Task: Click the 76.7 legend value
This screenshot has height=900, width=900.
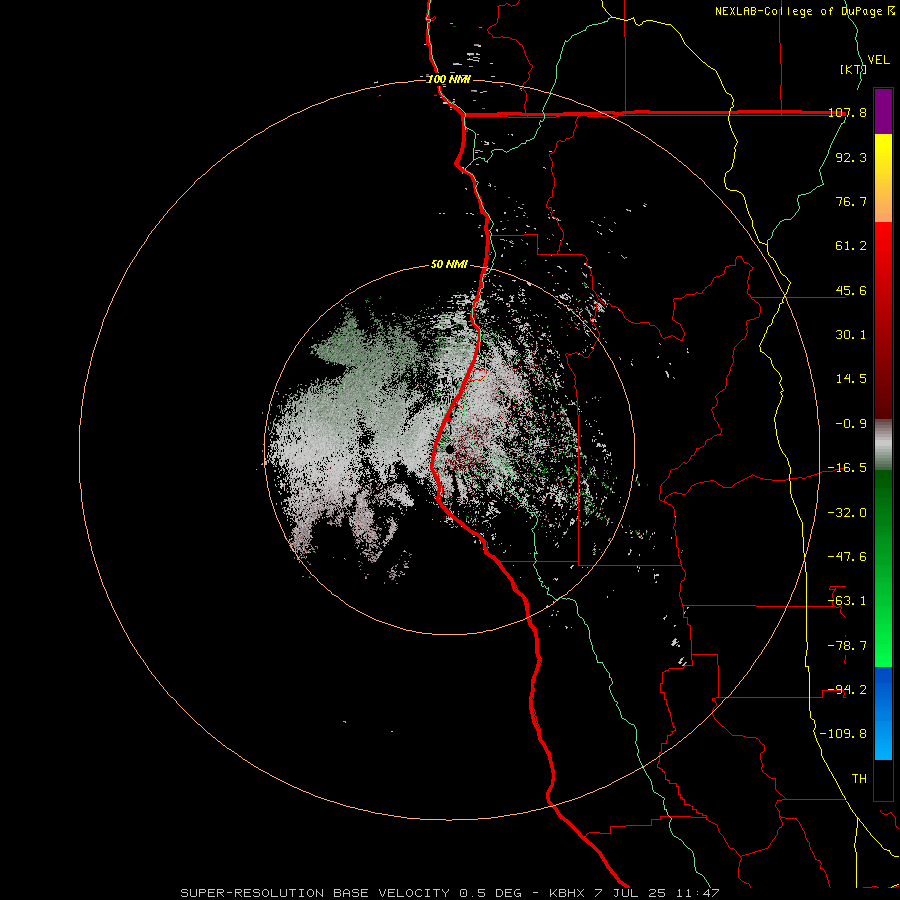Action: click(x=851, y=201)
